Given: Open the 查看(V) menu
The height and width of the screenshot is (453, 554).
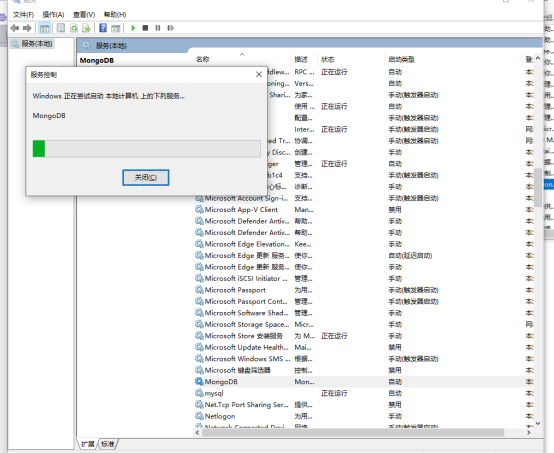Looking at the screenshot, I should coord(84,14).
